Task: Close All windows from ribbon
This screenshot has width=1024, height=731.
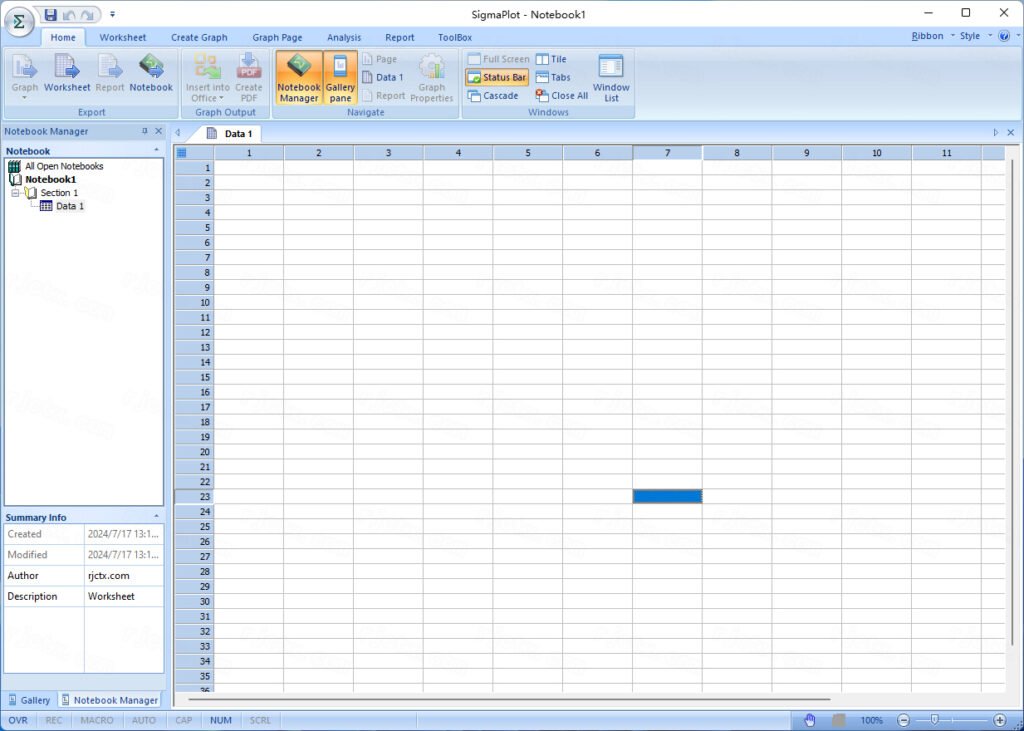Action: pyautogui.click(x=562, y=95)
